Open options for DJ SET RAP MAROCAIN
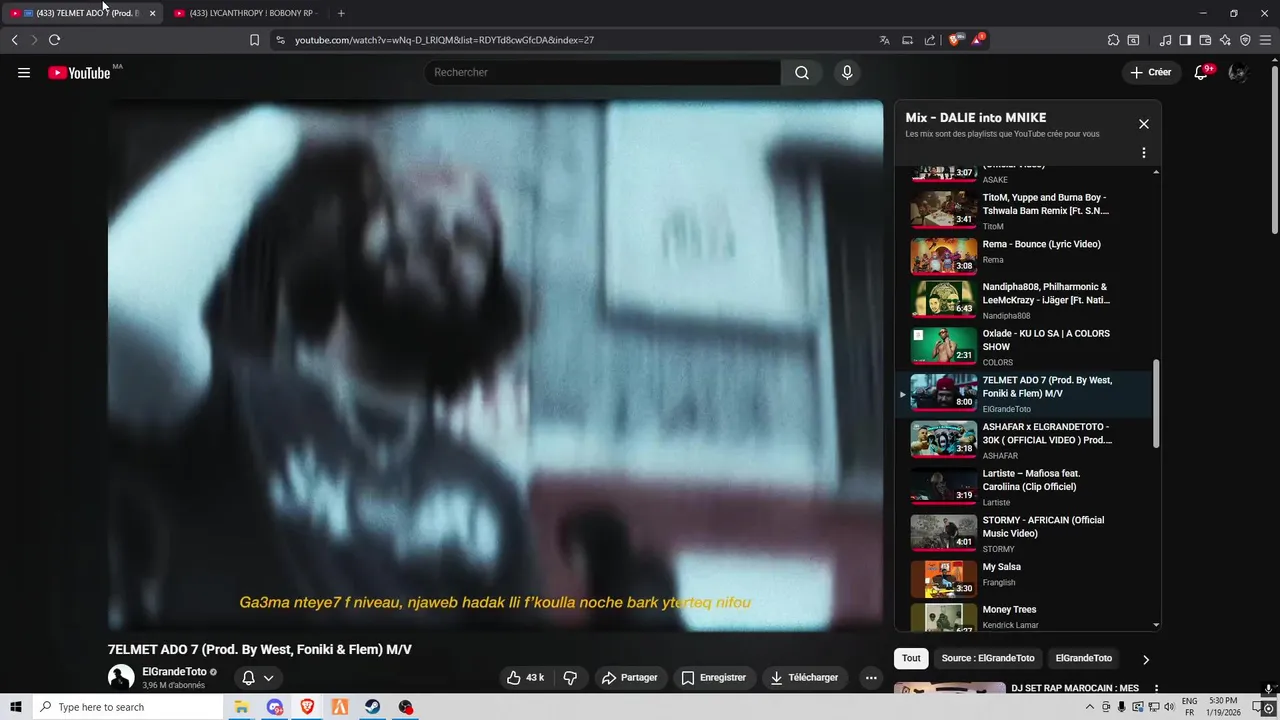This screenshot has height=720, width=1280. [x=1157, y=689]
